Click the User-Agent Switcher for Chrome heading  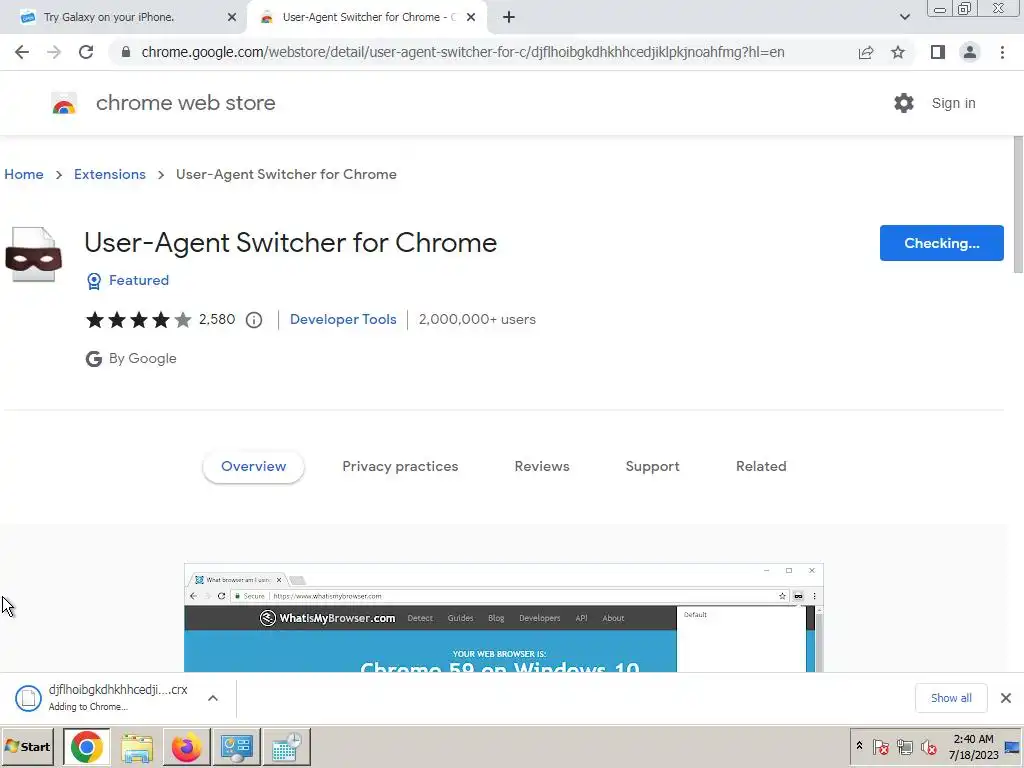[291, 243]
